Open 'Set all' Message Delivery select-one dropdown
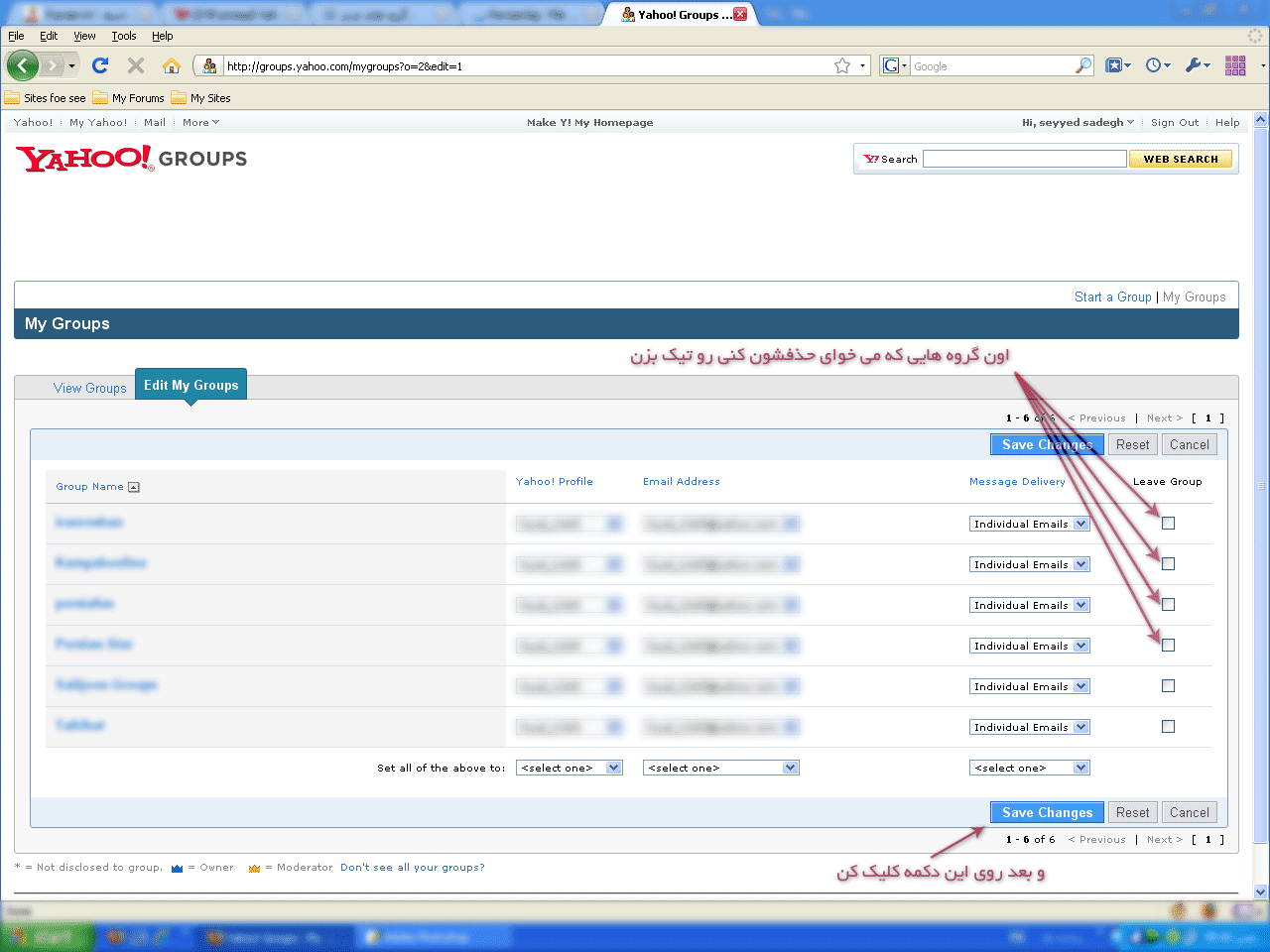1270x952 pixels. tap(1029, 768)
